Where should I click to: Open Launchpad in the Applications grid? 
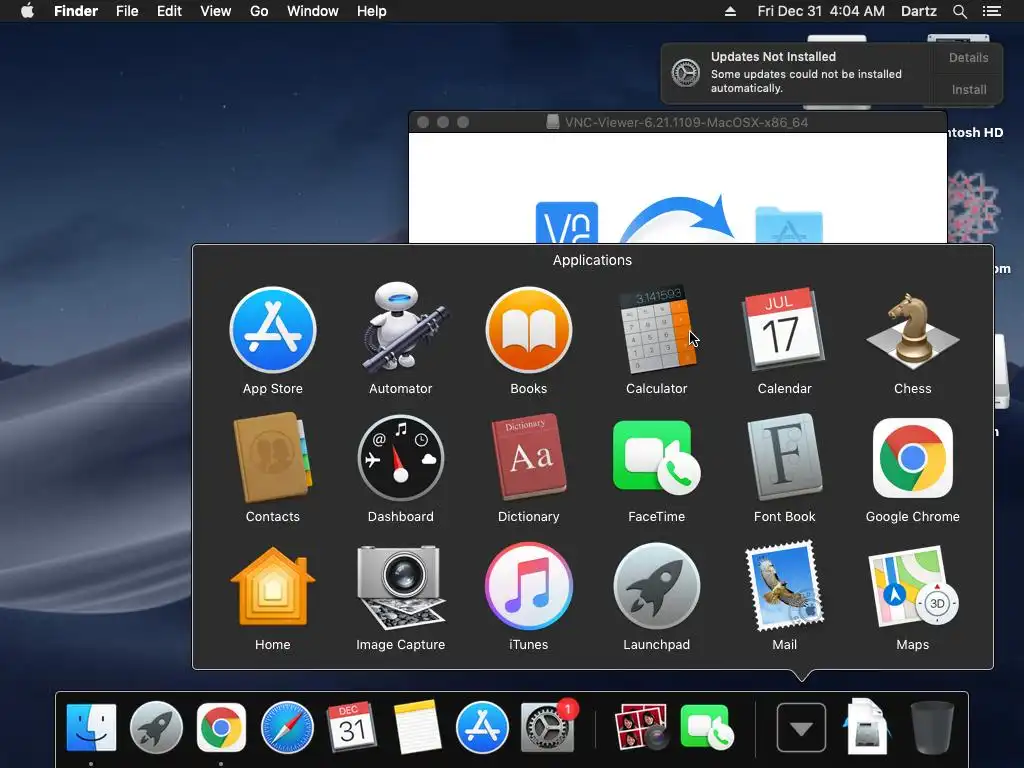(x=657, y=586)
